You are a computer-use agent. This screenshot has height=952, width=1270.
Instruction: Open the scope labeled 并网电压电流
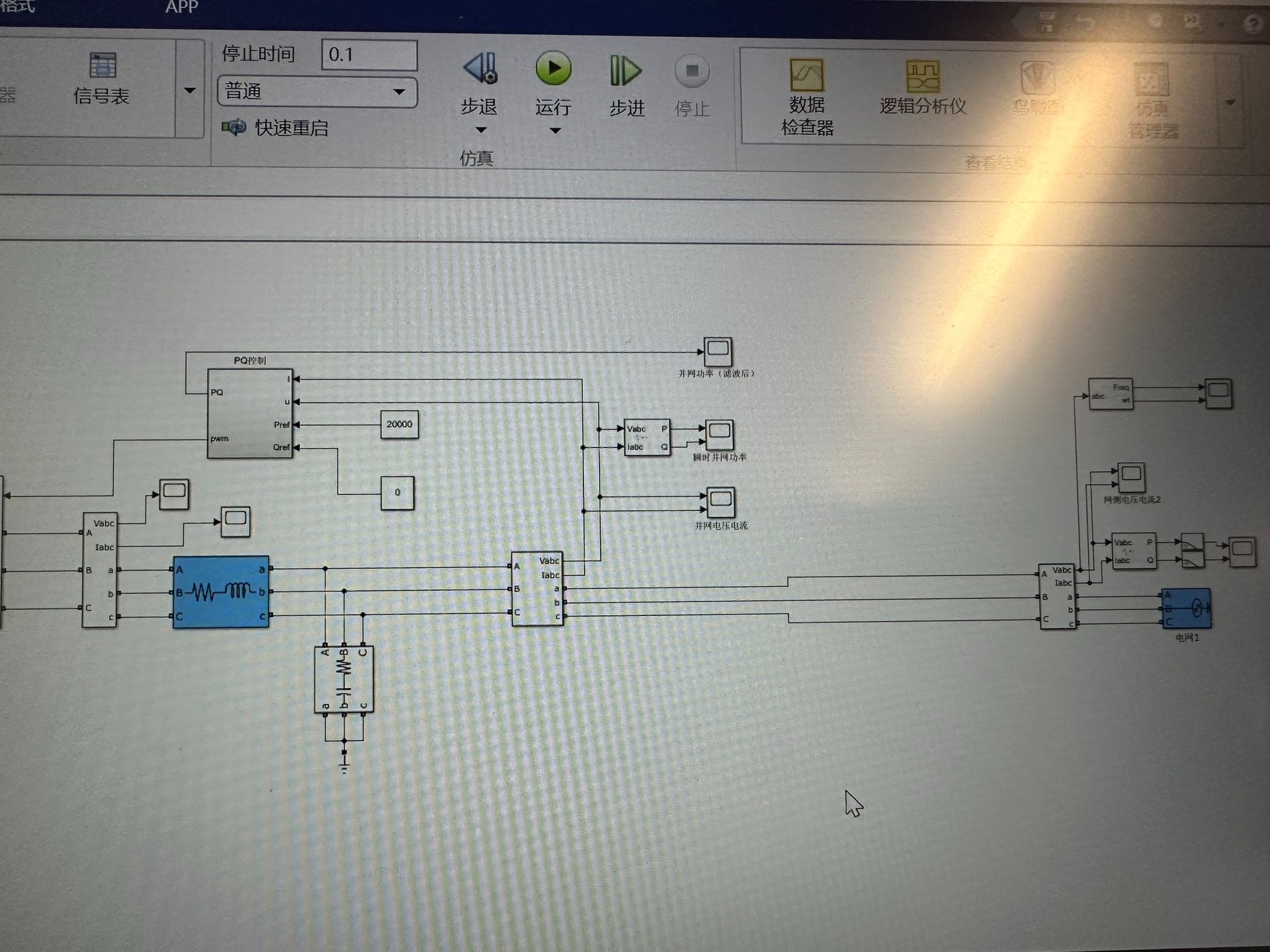coord(720,502)
